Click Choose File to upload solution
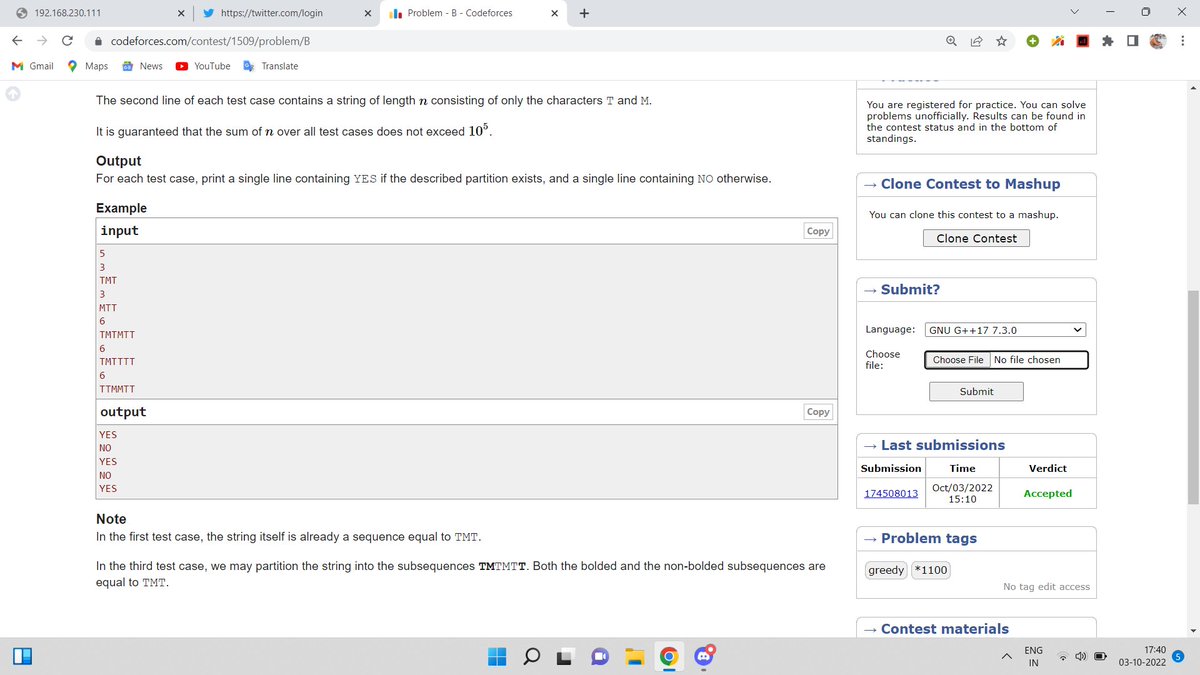Screen dimensions: 1200x675 [957, 360]
